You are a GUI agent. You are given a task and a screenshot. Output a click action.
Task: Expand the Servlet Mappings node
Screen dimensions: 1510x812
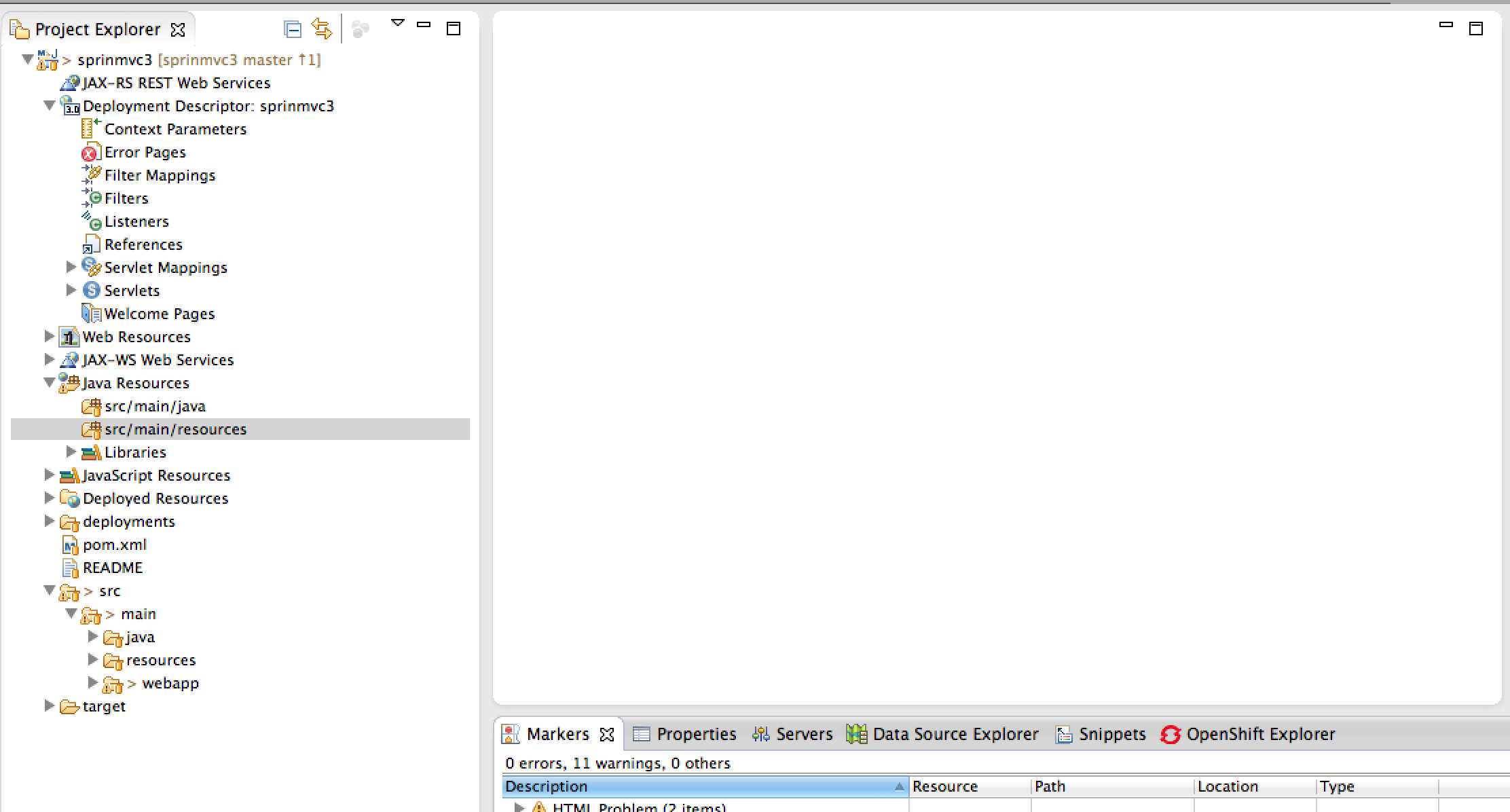point(72,267)
